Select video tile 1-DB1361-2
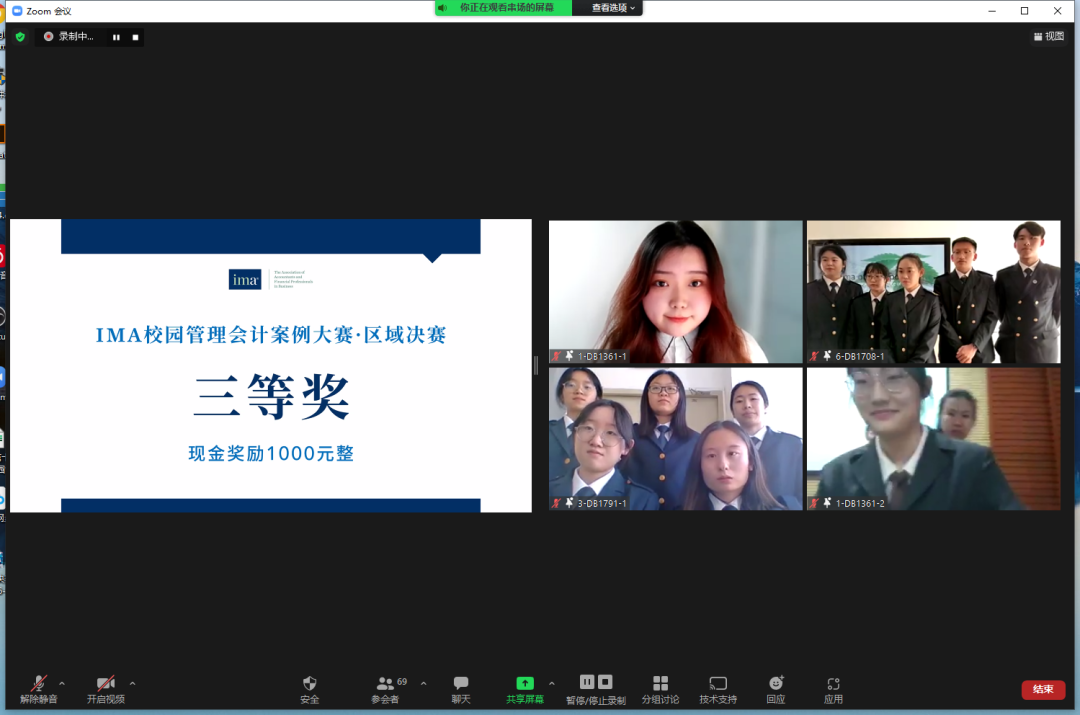Viewport: 1080px width, 715px height. click(933, 438)
